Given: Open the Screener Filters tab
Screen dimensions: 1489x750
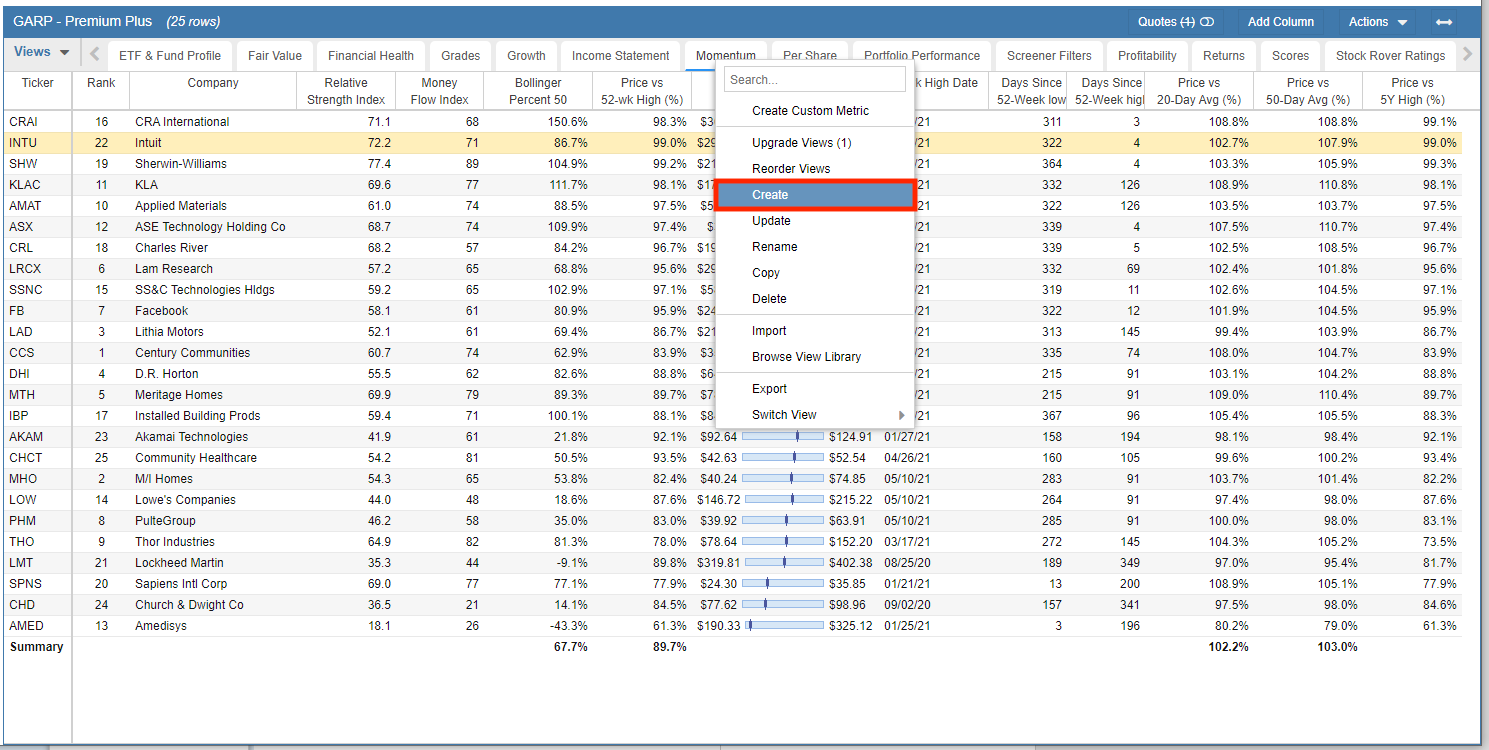Looking at the screenshot, I should (1049, 56).
